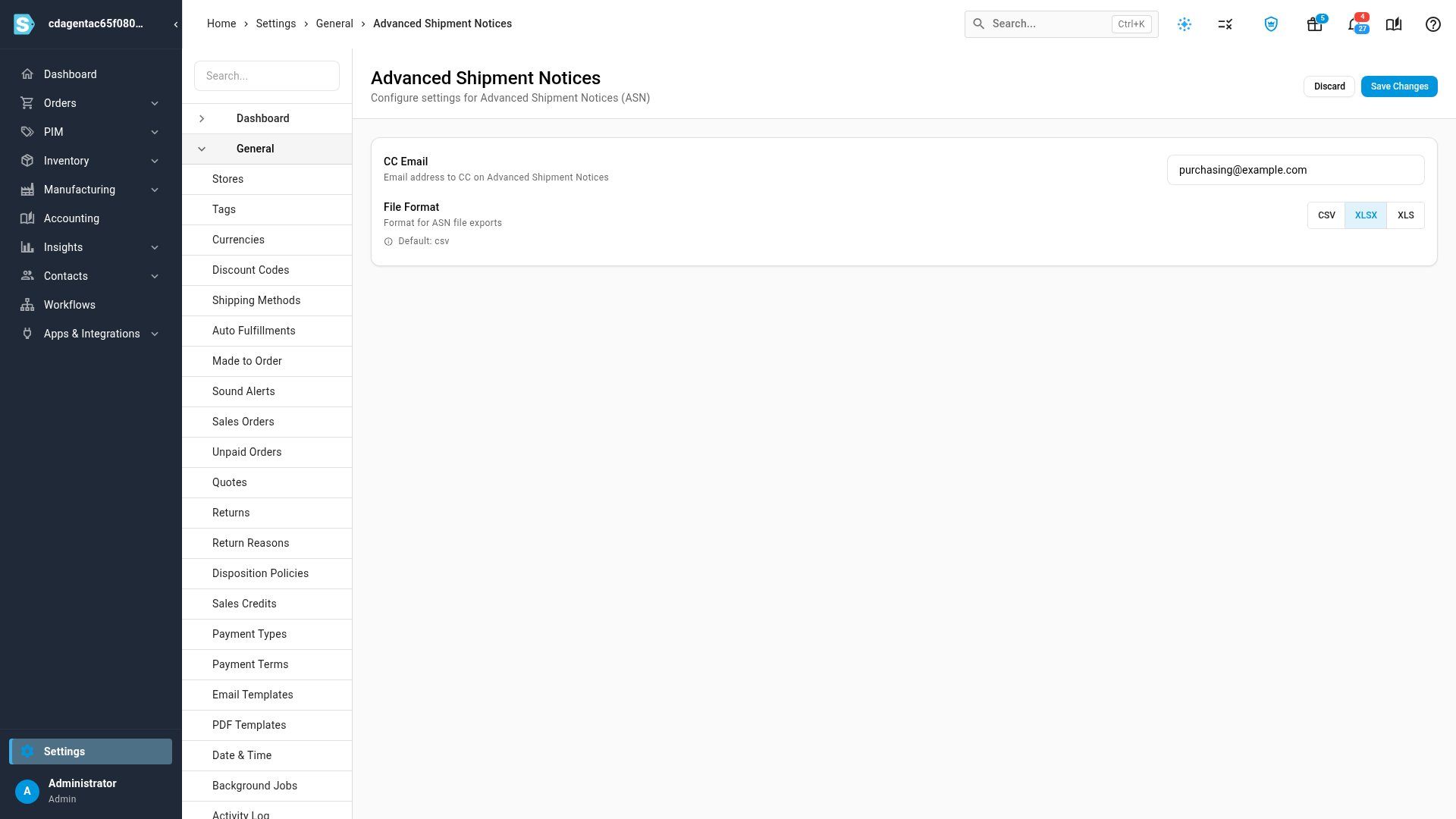Collapse the General settings section
Image resolution: width=1456 pixels, height=819 pixels.
[x=202, y=149]
